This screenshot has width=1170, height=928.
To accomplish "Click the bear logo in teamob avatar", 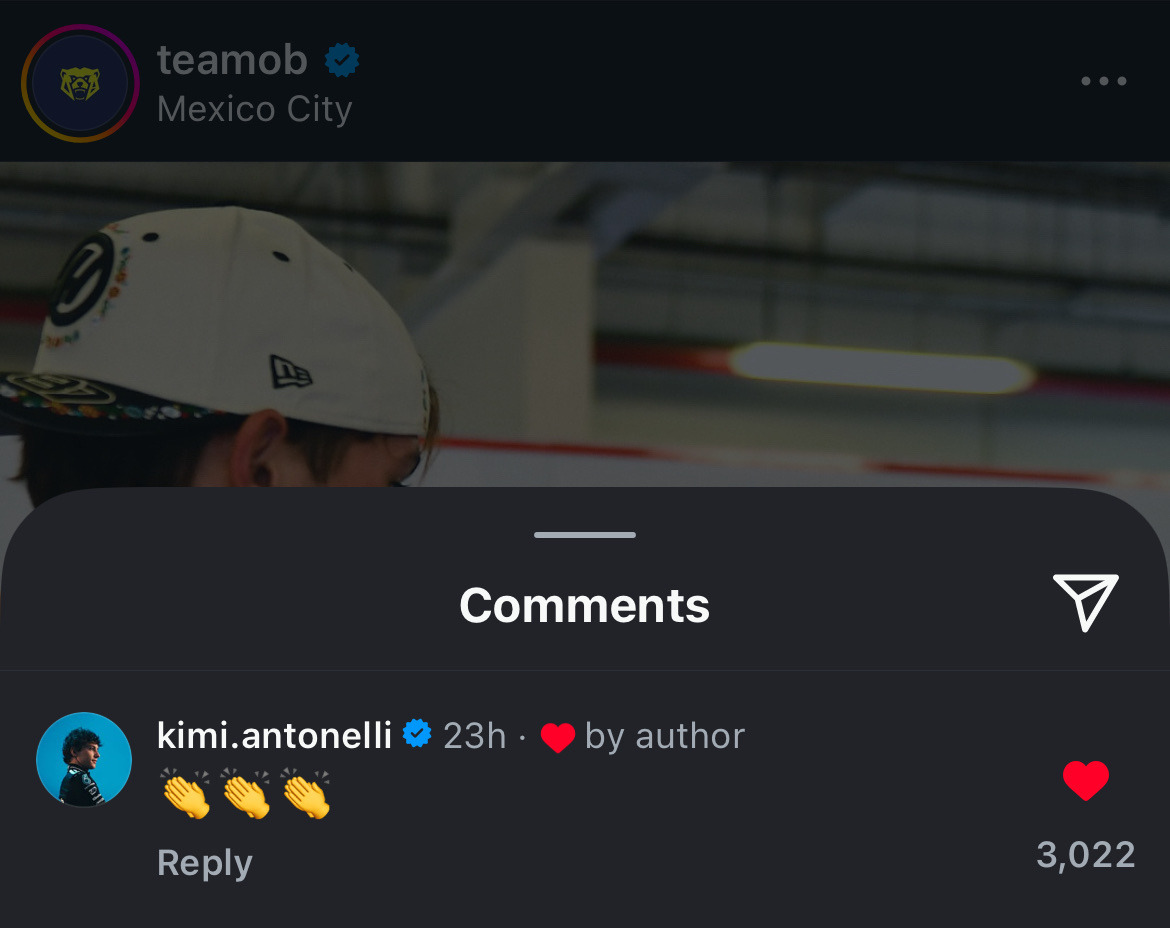I will [x=80, y=84].
